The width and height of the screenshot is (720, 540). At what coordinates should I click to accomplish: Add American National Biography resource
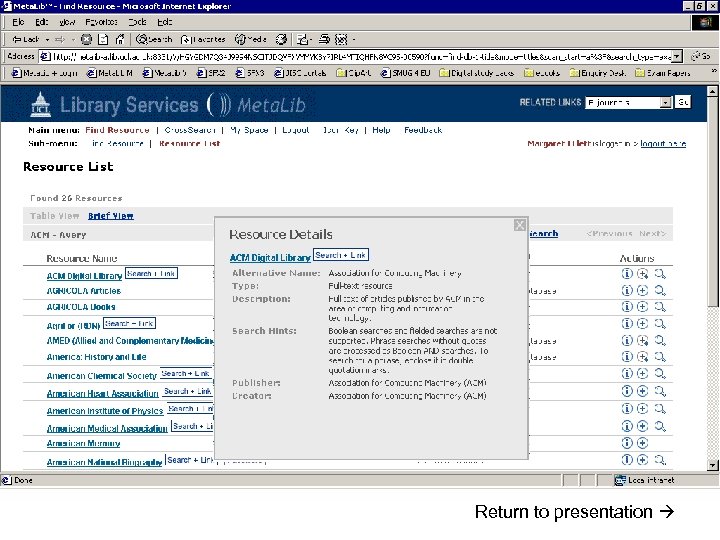[x=642, y=460]
